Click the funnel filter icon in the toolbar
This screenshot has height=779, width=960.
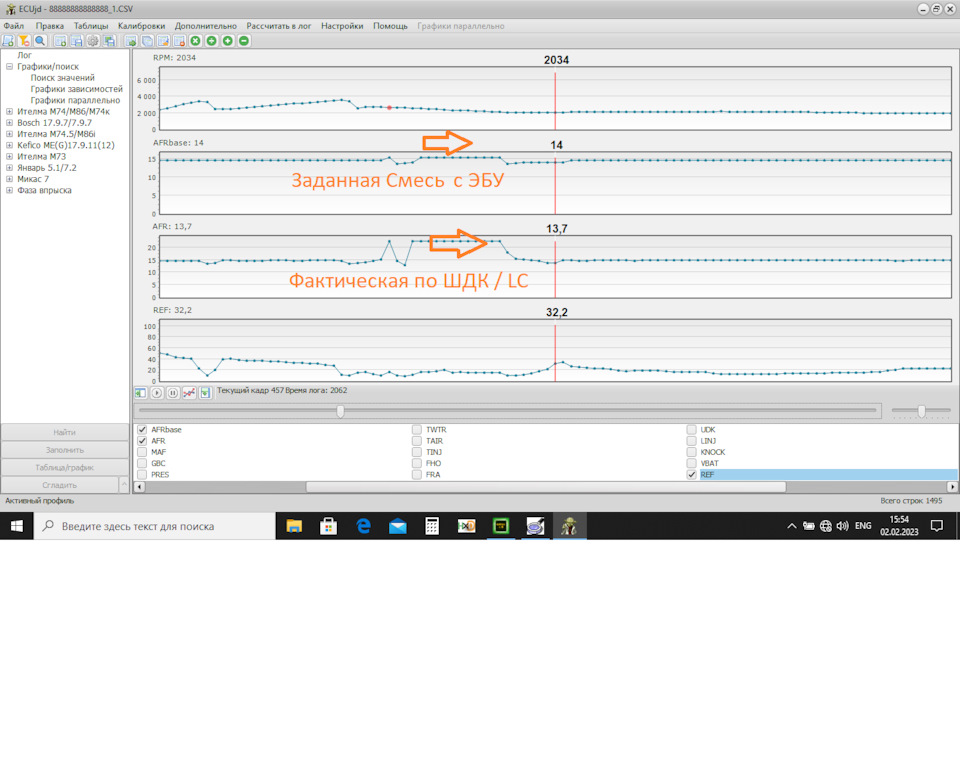pyautogui.click(x=25, y=41)
